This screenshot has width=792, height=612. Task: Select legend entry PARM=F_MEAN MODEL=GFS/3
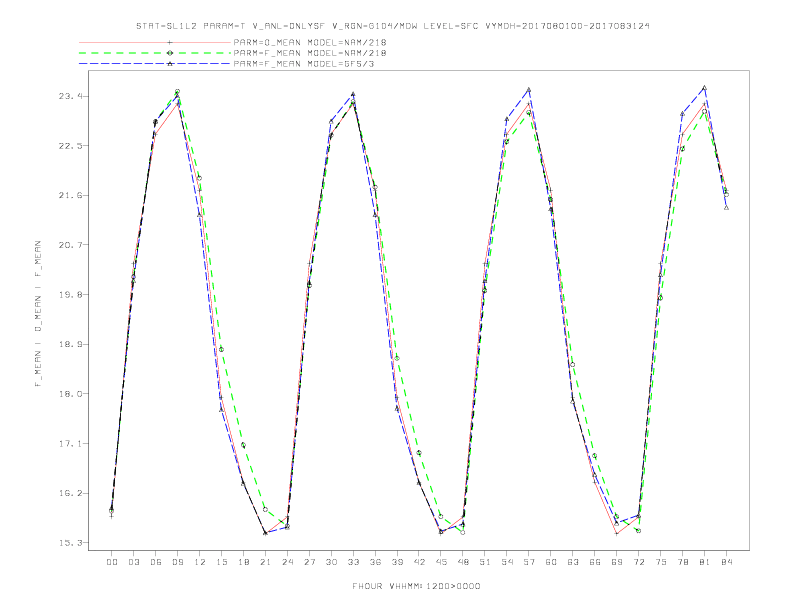pos(304,64)
